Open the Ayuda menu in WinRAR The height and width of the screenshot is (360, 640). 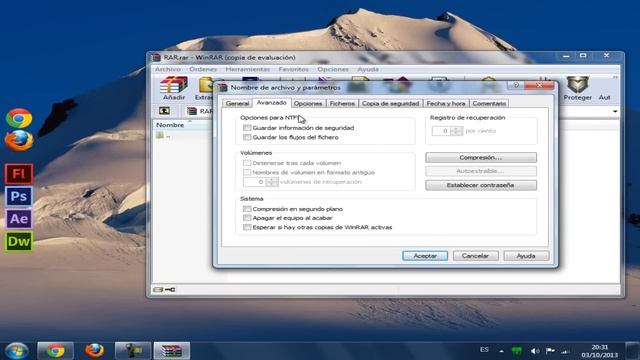(368, 69)
